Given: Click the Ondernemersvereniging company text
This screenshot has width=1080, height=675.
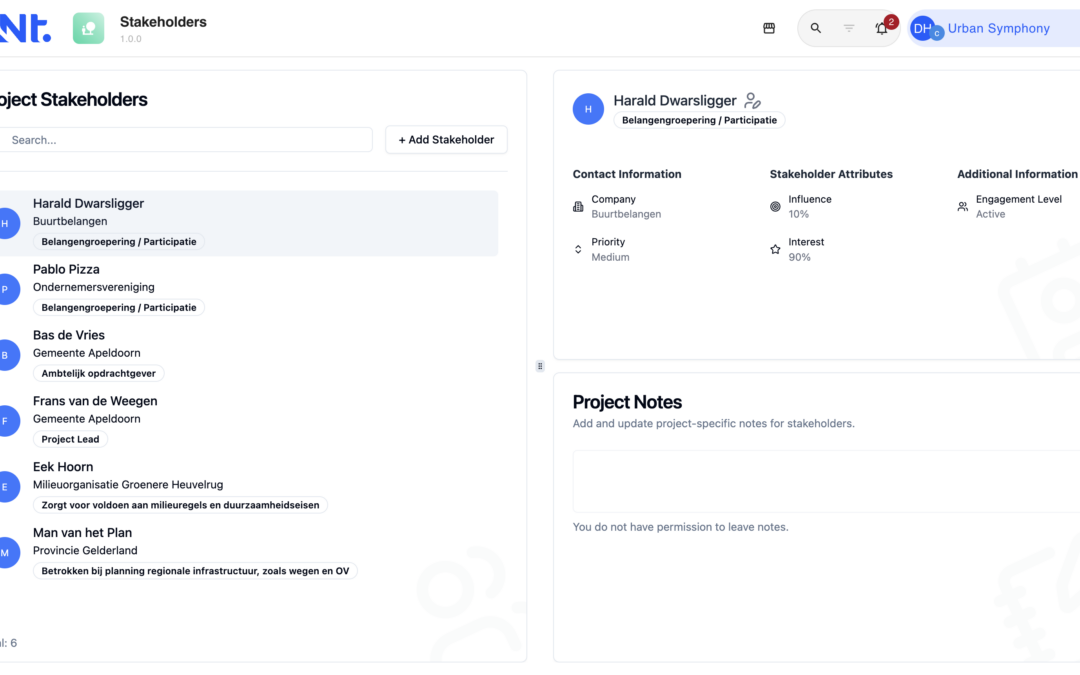Looking at the screenshot, I should pos(94,287).
